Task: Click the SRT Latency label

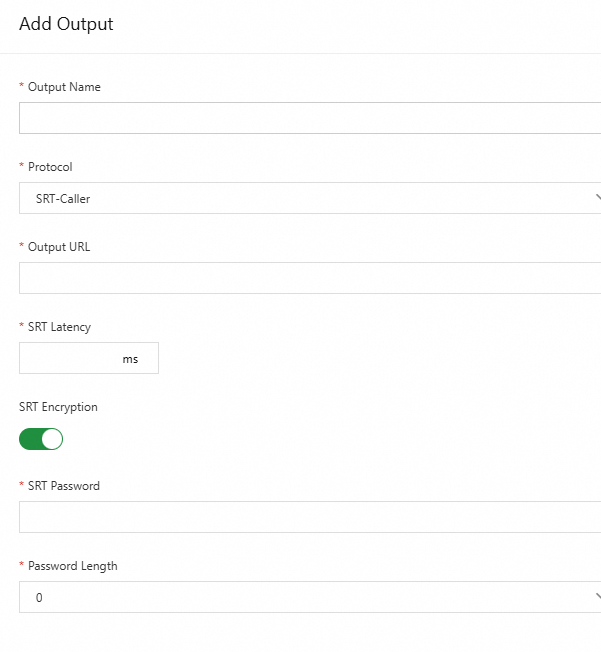Action: pos(60,327)
